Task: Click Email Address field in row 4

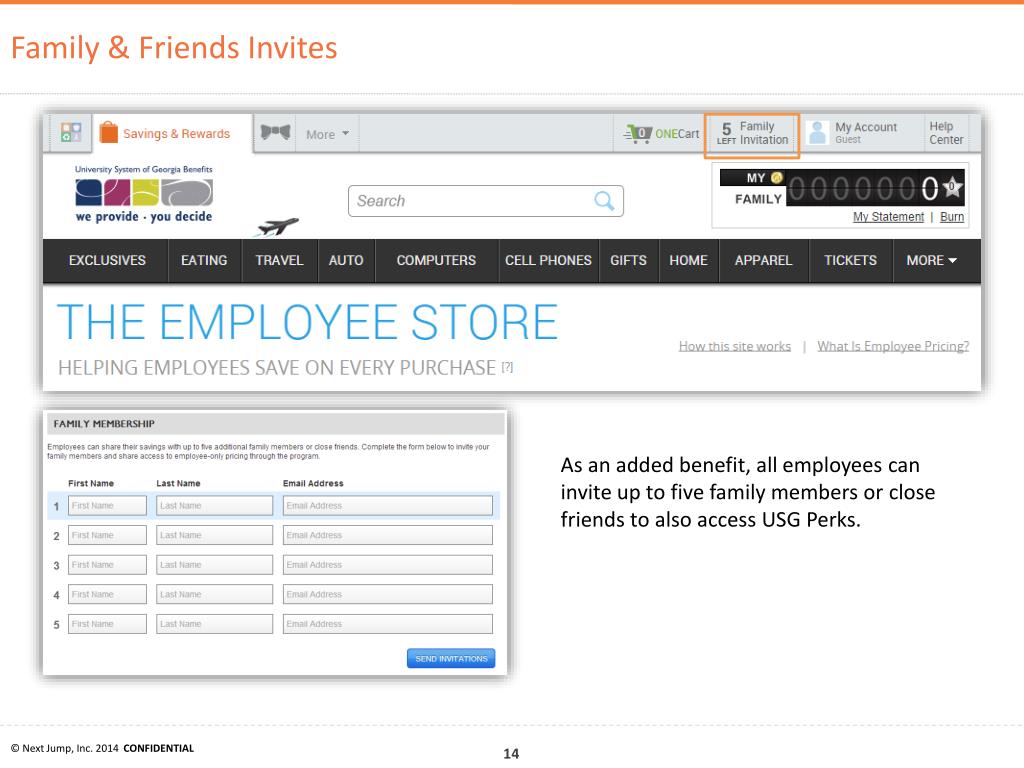Action: (387, 594)
